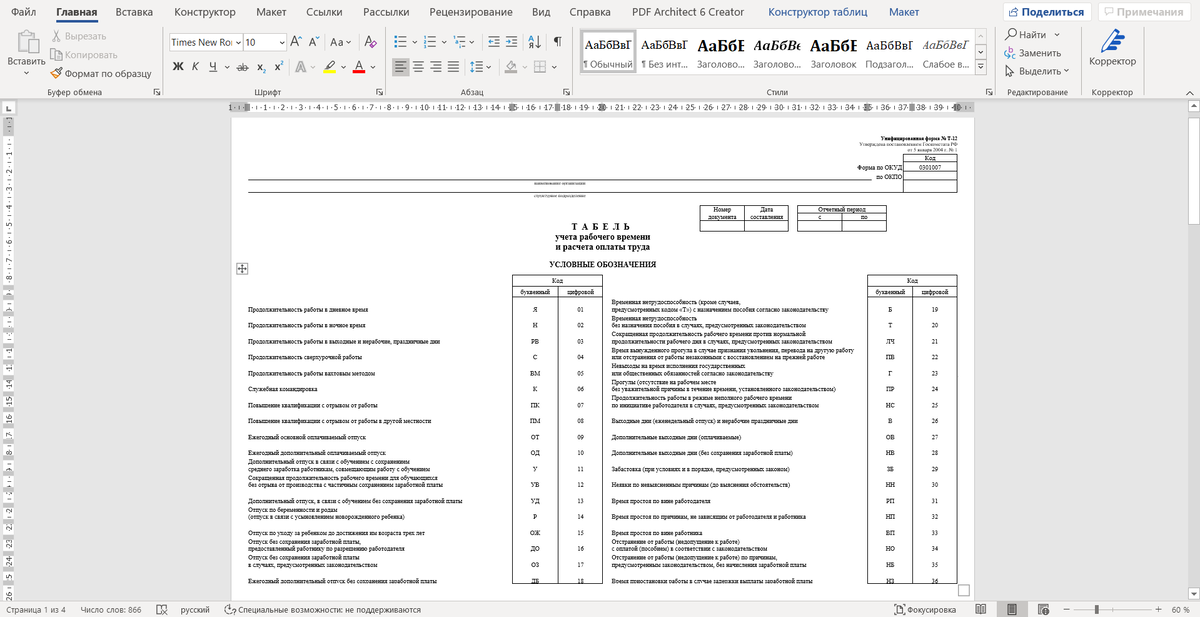Viewport: 1200px width, 617px height.
Task: Click the Найти (Find) button
Action: (1027, 35)
